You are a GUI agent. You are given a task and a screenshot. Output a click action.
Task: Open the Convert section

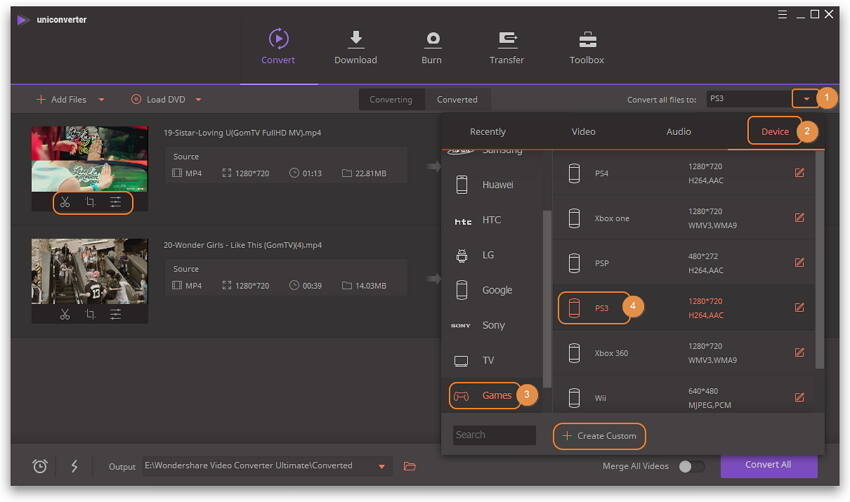278,47
